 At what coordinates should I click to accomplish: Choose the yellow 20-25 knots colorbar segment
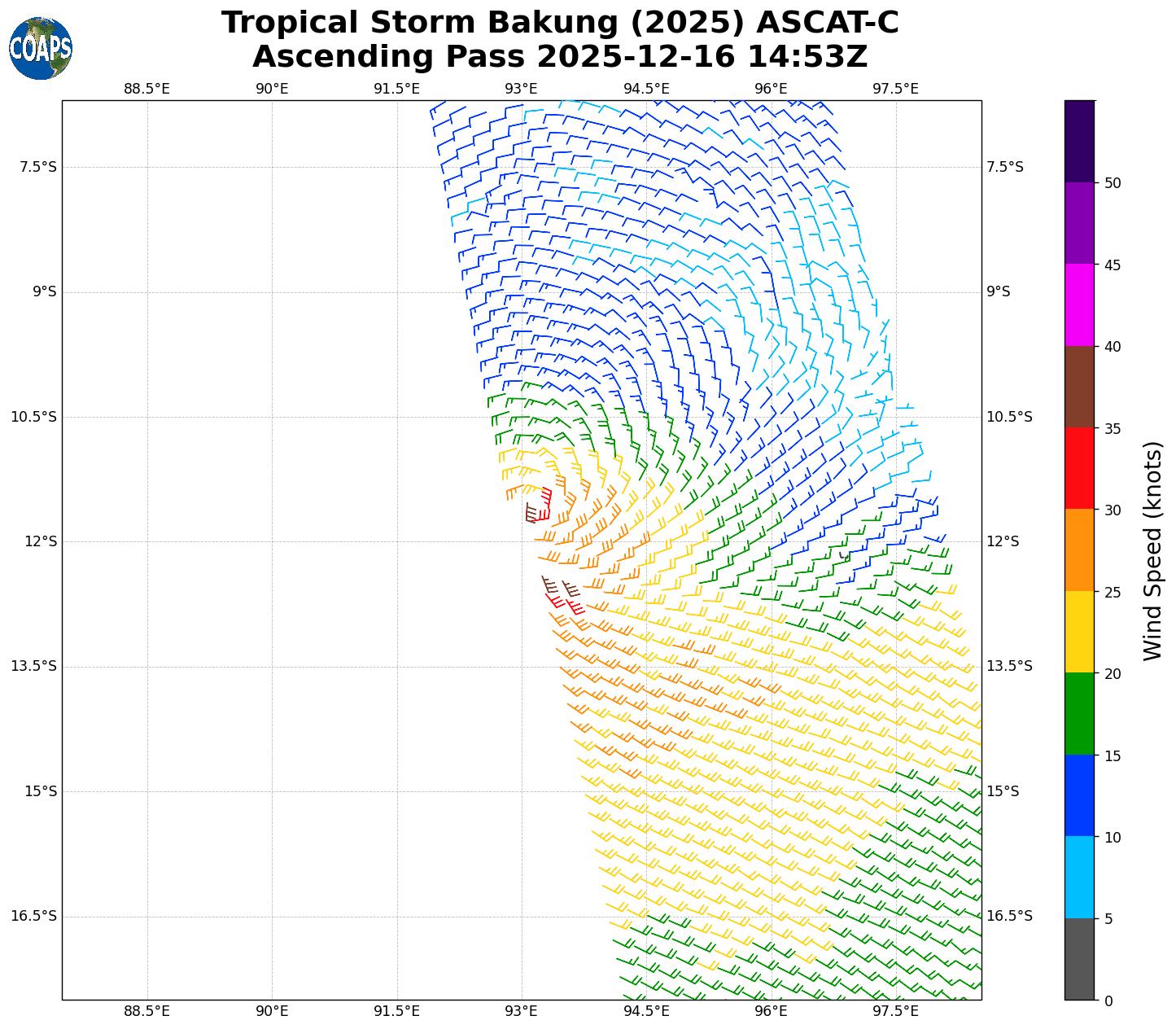tap(1079, 633)
